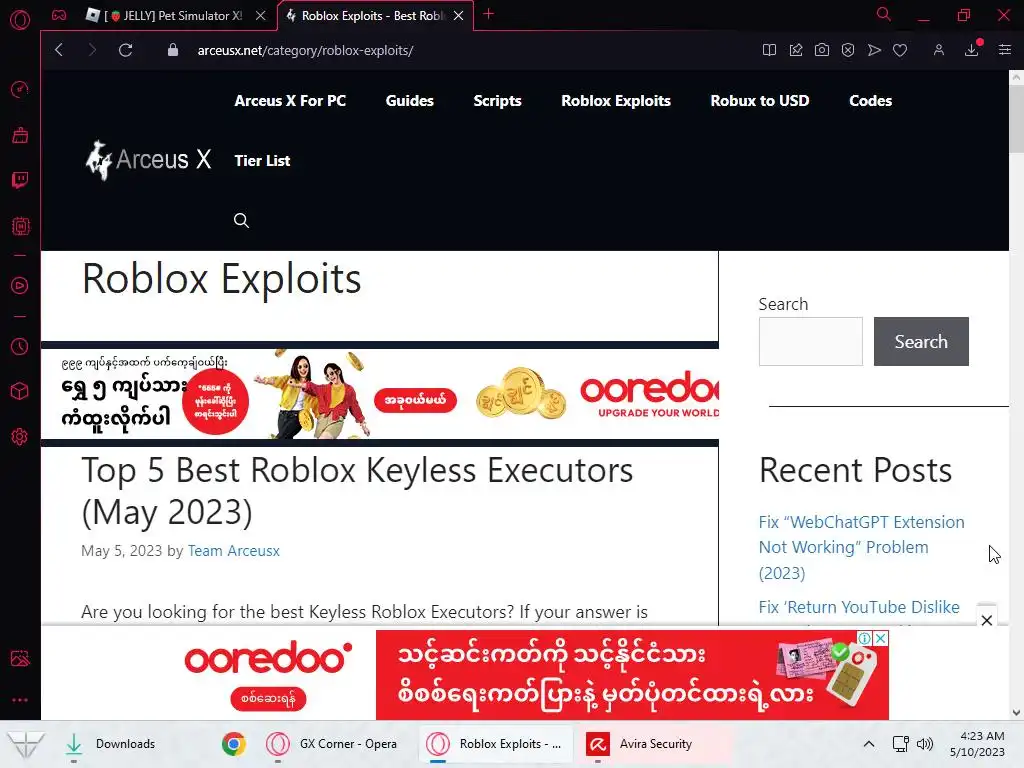1024x768 pixels.
Task: Reload the current page
Action: [125, 50]
